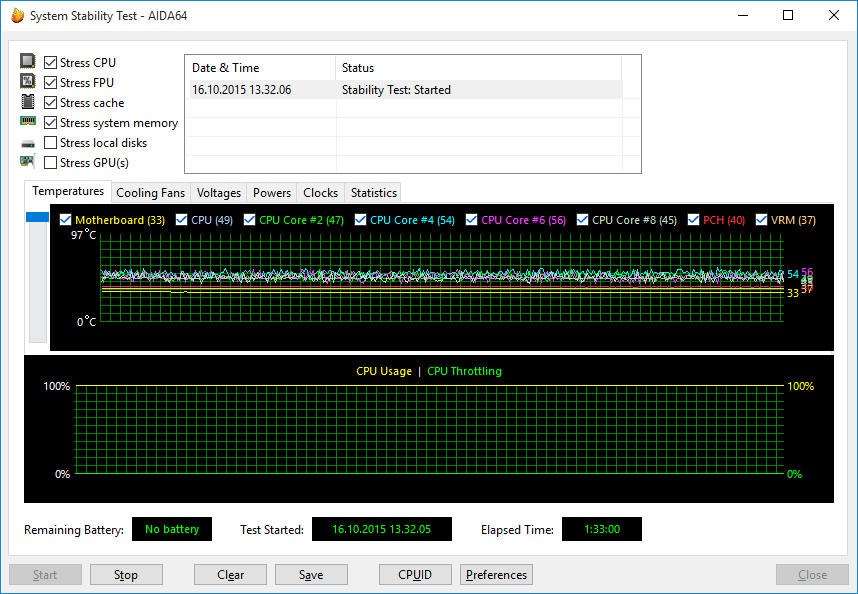
Task: Disable the Stress cache option
Action: coord(50,102)
